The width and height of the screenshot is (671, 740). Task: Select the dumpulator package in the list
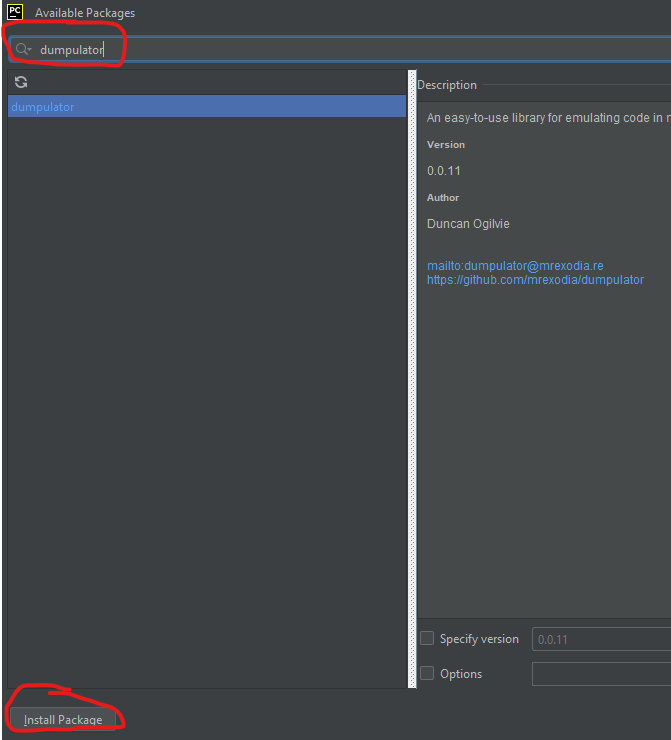point(43,107)
